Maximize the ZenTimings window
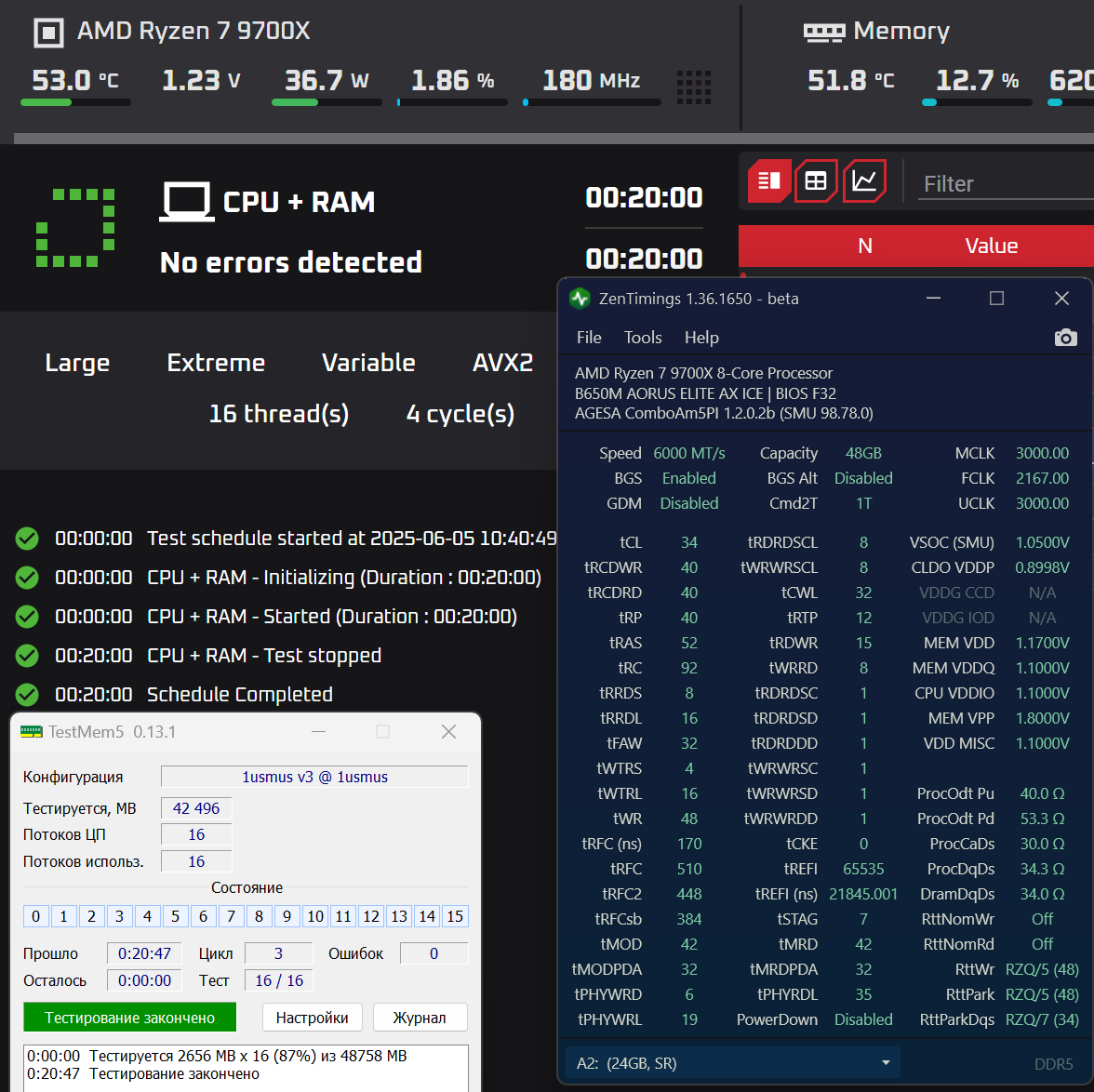1094x1092 pixels. coord(997,299)
